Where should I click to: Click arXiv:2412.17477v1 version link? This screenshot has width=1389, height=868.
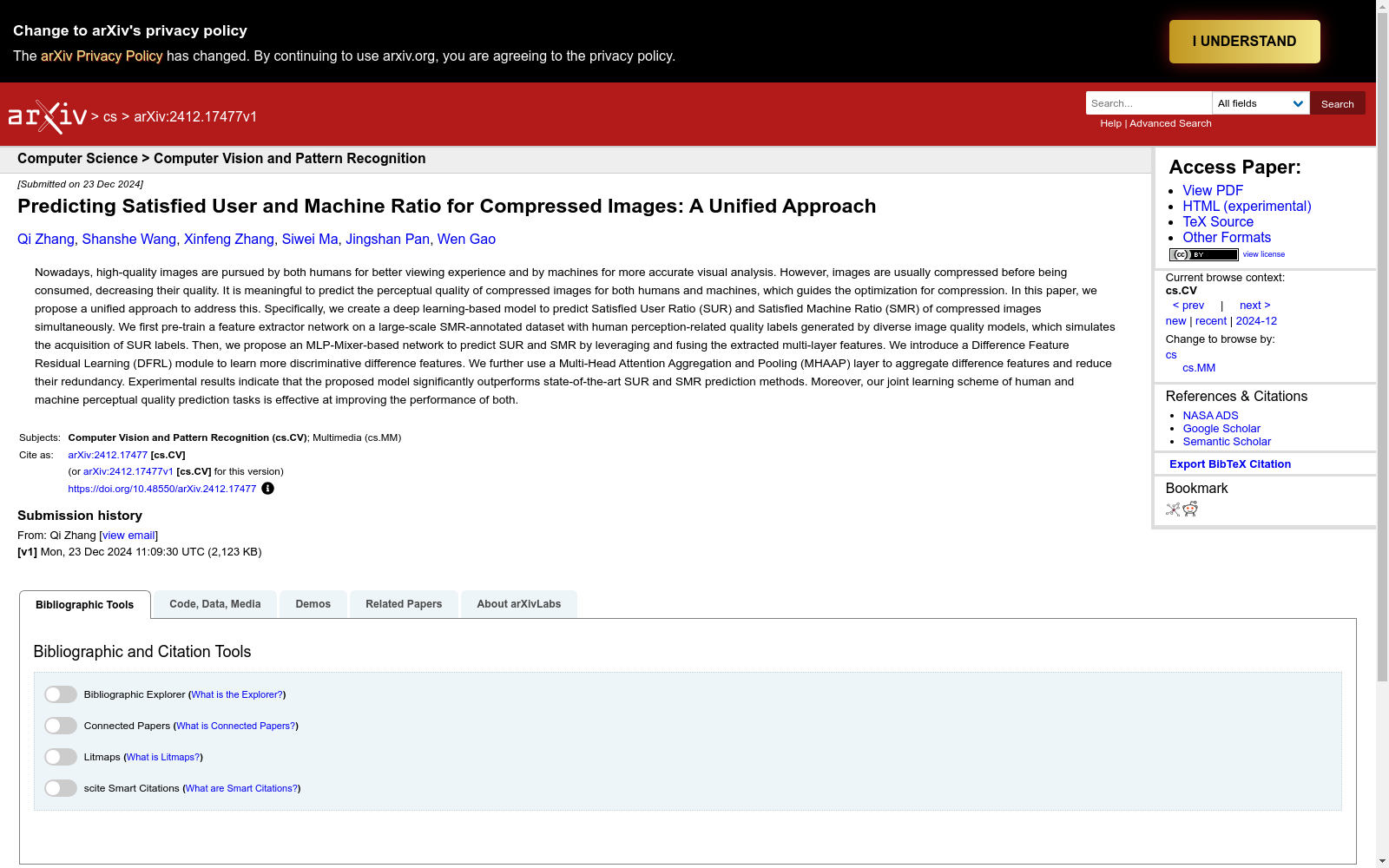128,472
